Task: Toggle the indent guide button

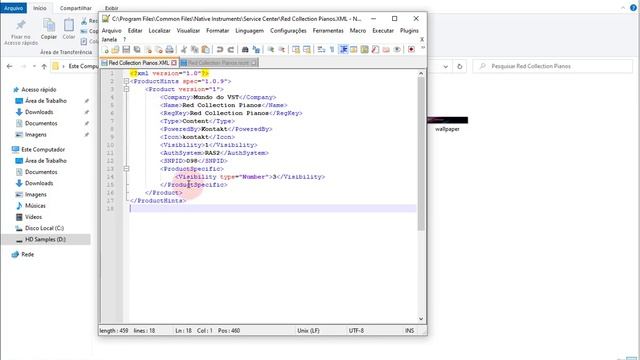Action: click(x=343, y=50)
